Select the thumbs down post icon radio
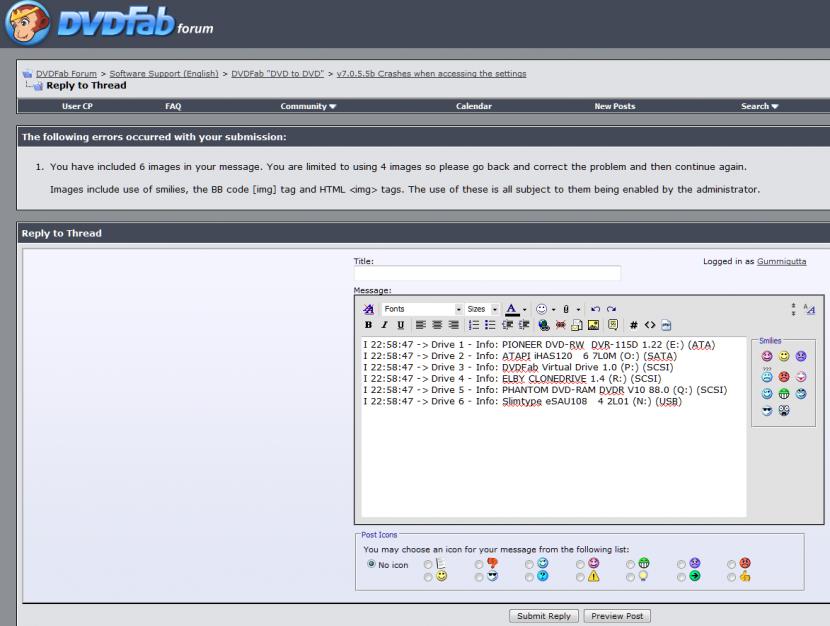830x626 pixels. [x=479, y=565]
